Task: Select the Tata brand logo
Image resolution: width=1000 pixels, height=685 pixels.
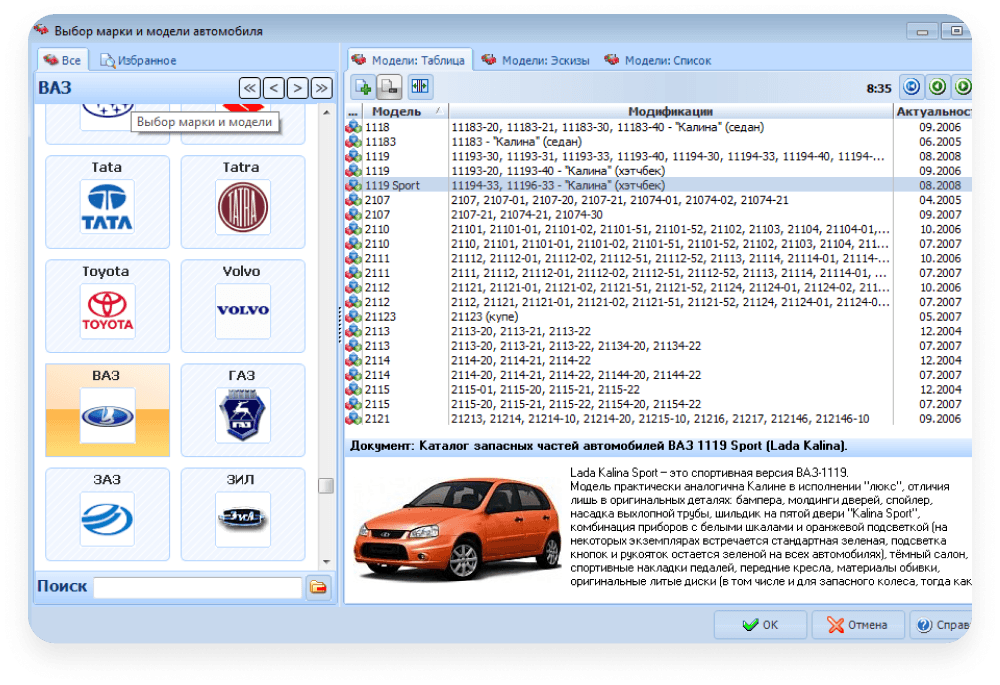Action: (107, 207)
